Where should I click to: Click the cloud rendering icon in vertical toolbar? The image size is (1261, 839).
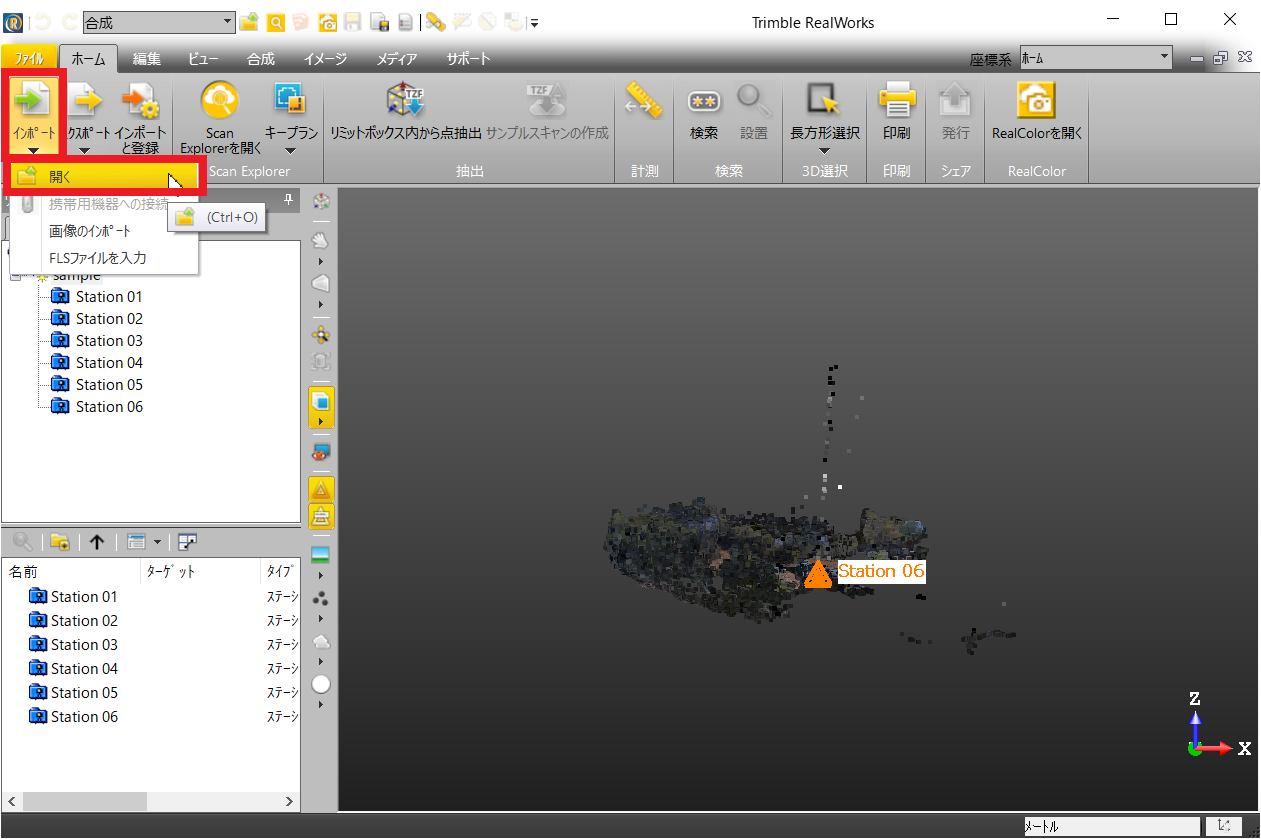321,641
